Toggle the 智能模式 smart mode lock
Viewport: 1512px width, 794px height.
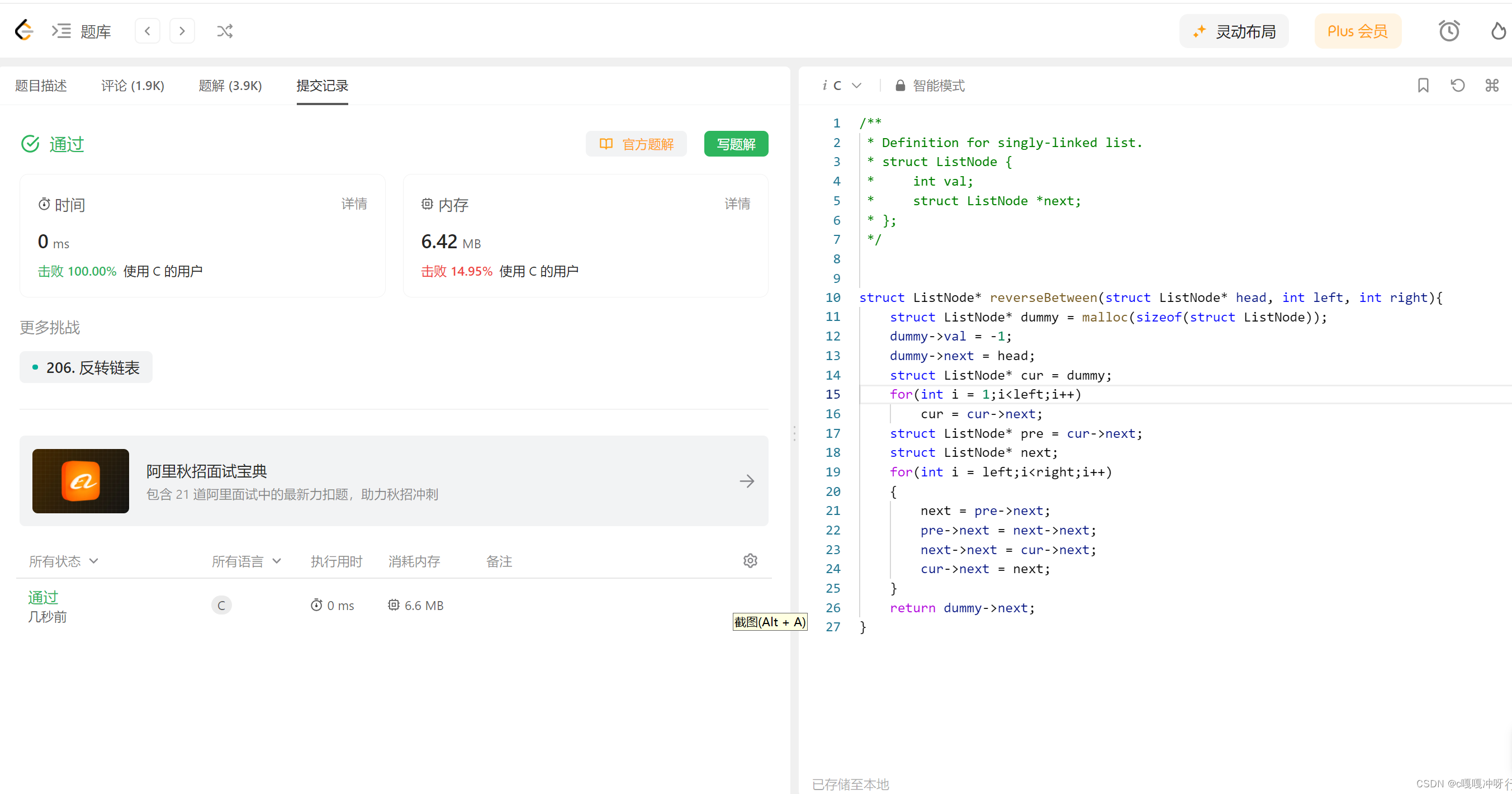coord(930,86)
